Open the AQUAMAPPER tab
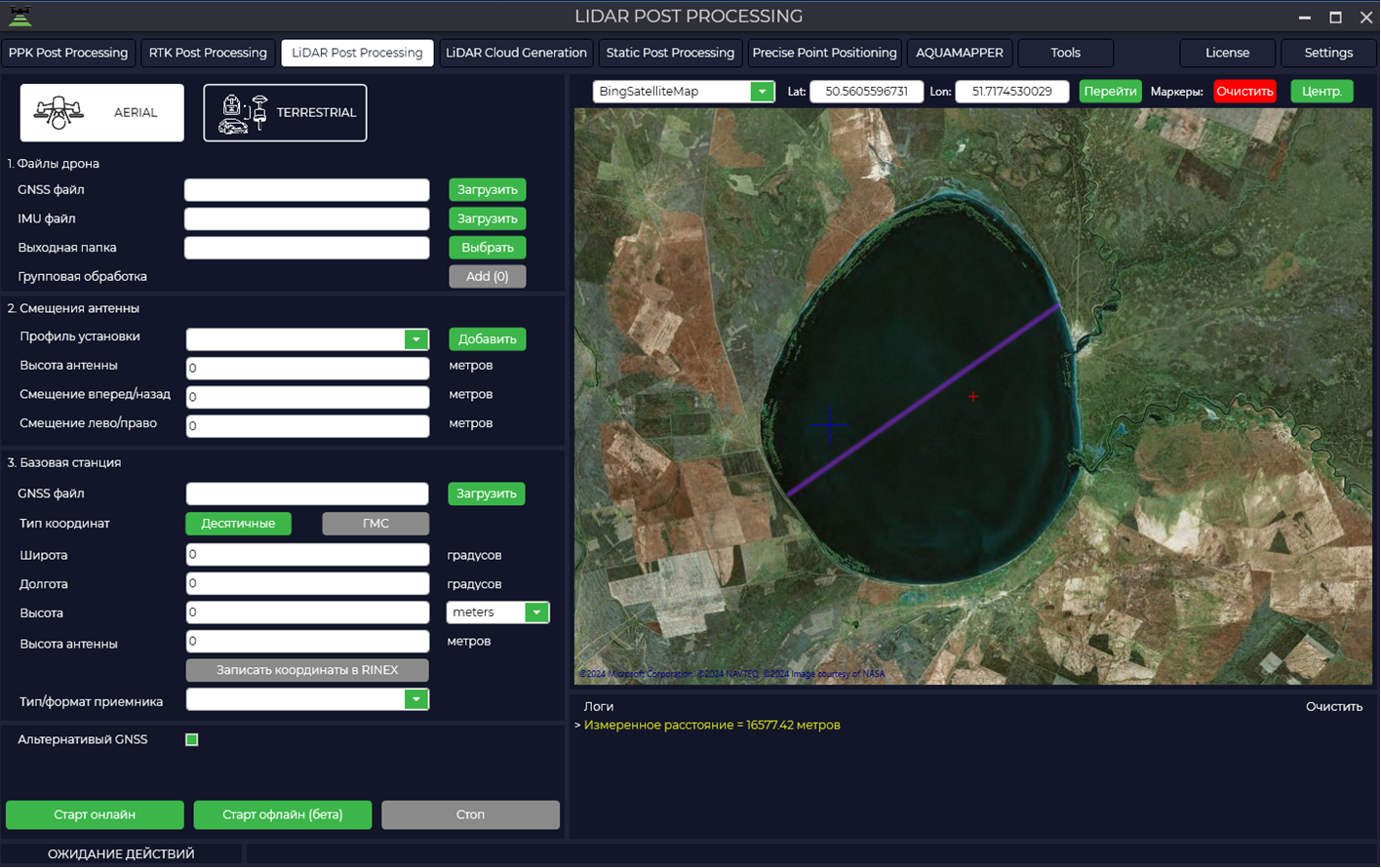 960,53
